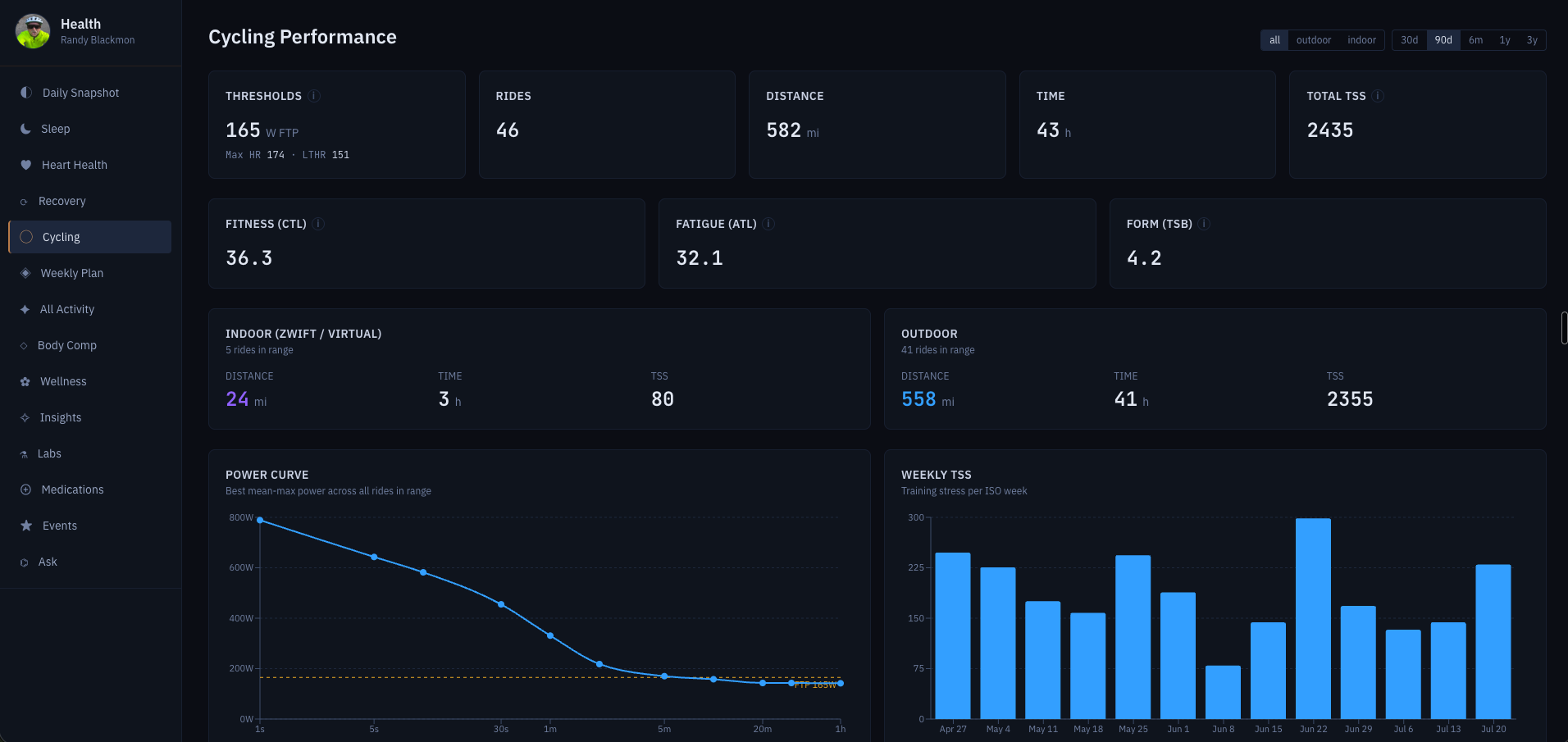The height and width of the screenshot is (742, 1568).
Task: Click the Ask sidebar icon
Action: coord(24,562)
